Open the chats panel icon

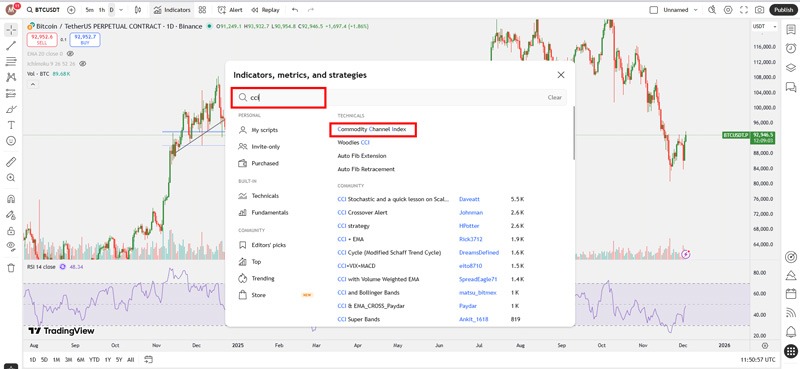791,87
